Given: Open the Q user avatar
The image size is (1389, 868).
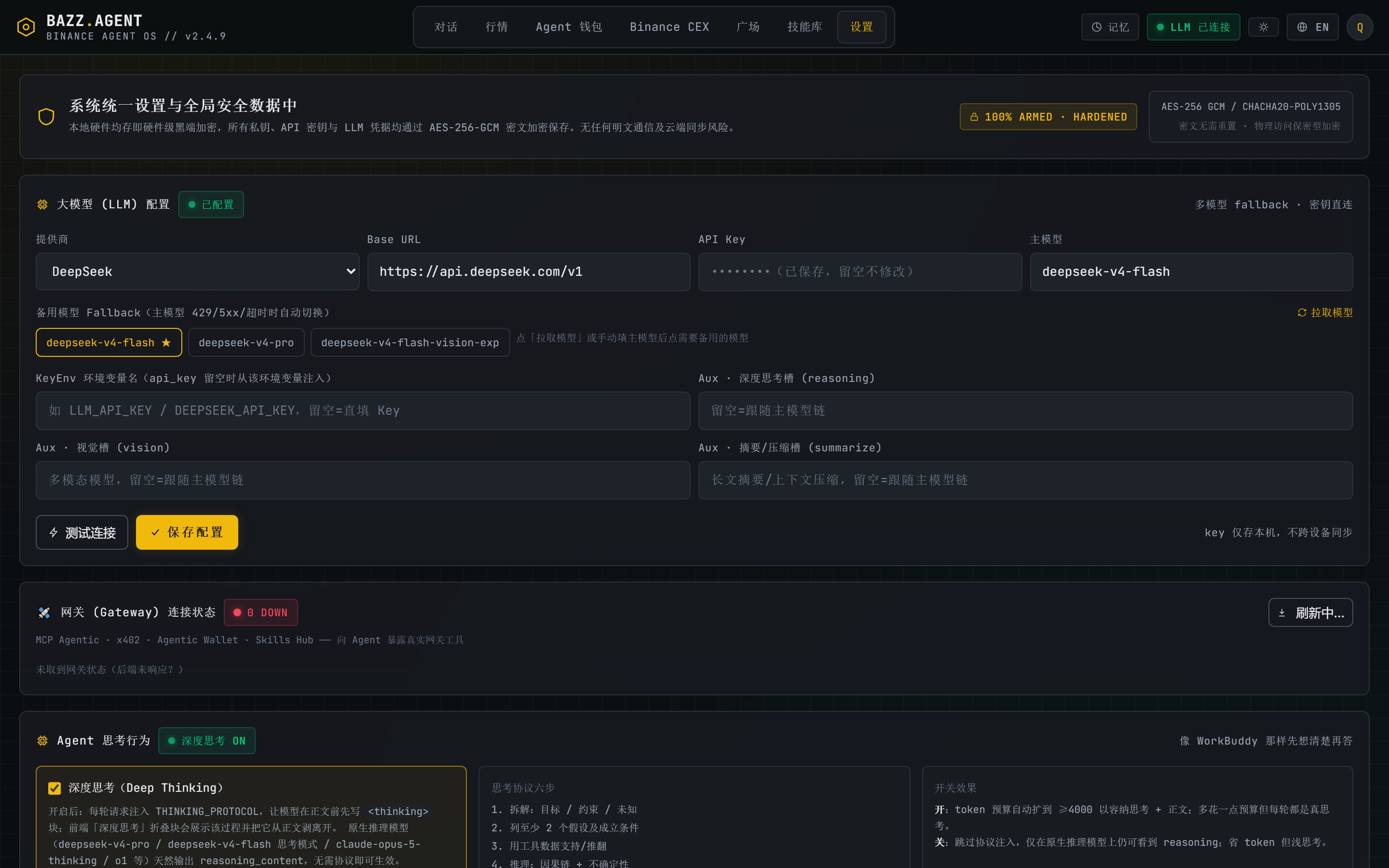Looking at the screenshot, I should click(1360, 27).
